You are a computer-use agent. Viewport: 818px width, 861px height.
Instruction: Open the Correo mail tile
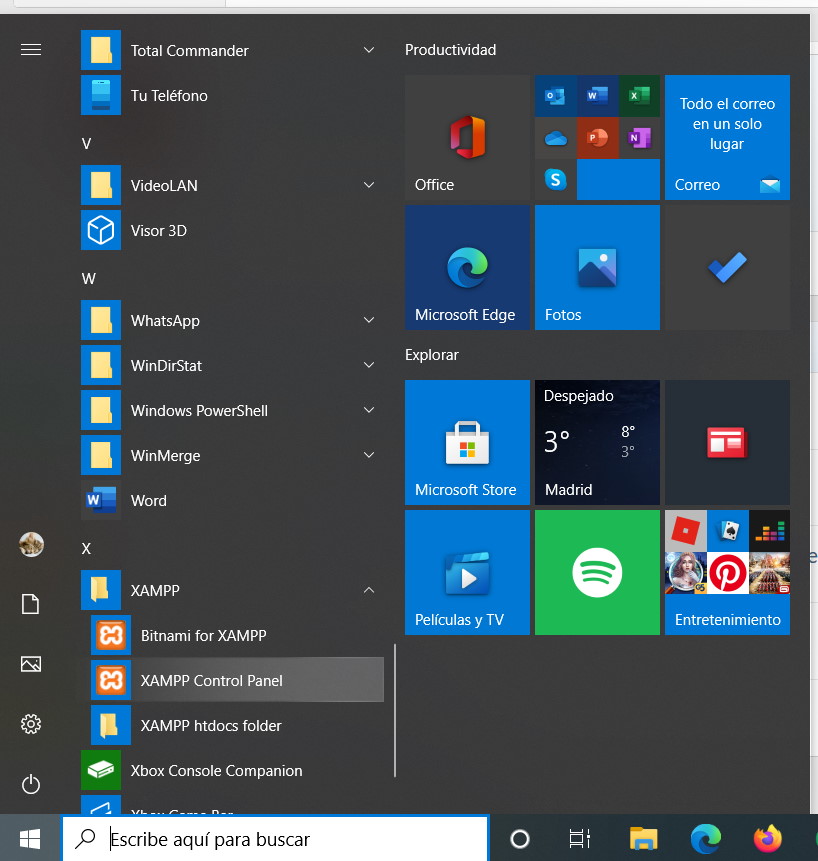coord(727,137)
